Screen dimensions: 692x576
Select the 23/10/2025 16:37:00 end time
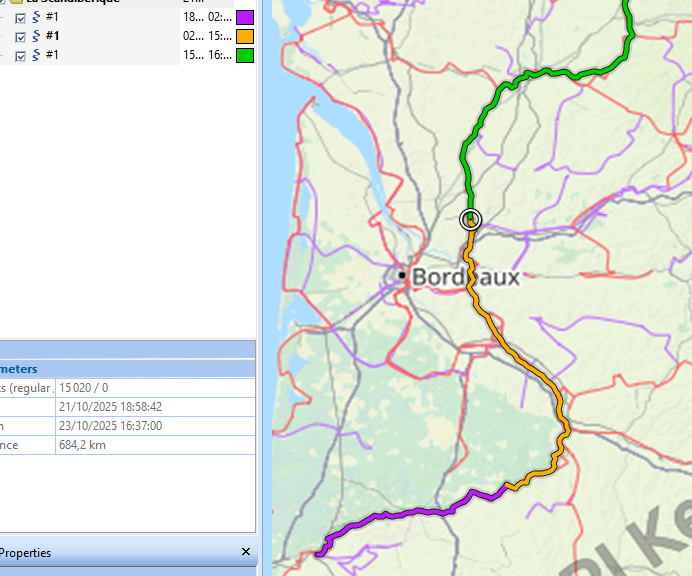click(x=111, y=425)
